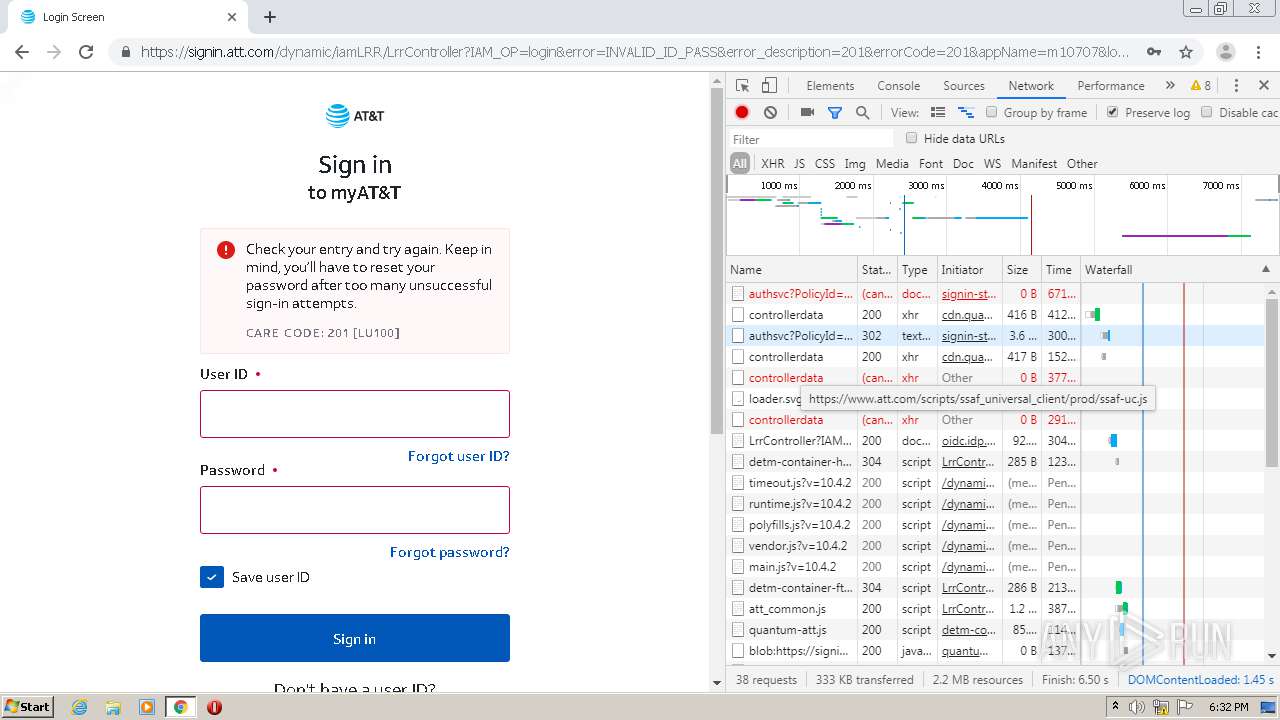Expand more DevTools tabs with chevron
Screen dimensions: 1280x720
pyautogui.click(x=1170, y=86)
